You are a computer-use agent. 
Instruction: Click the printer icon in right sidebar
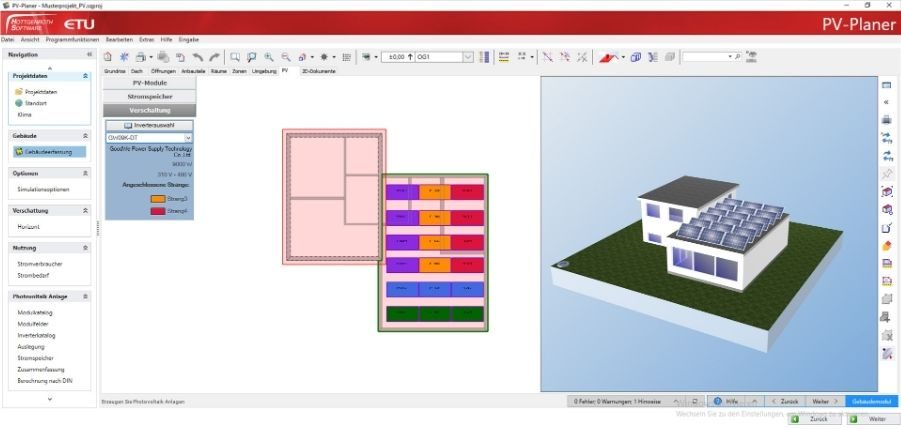[x=886, y=120]
